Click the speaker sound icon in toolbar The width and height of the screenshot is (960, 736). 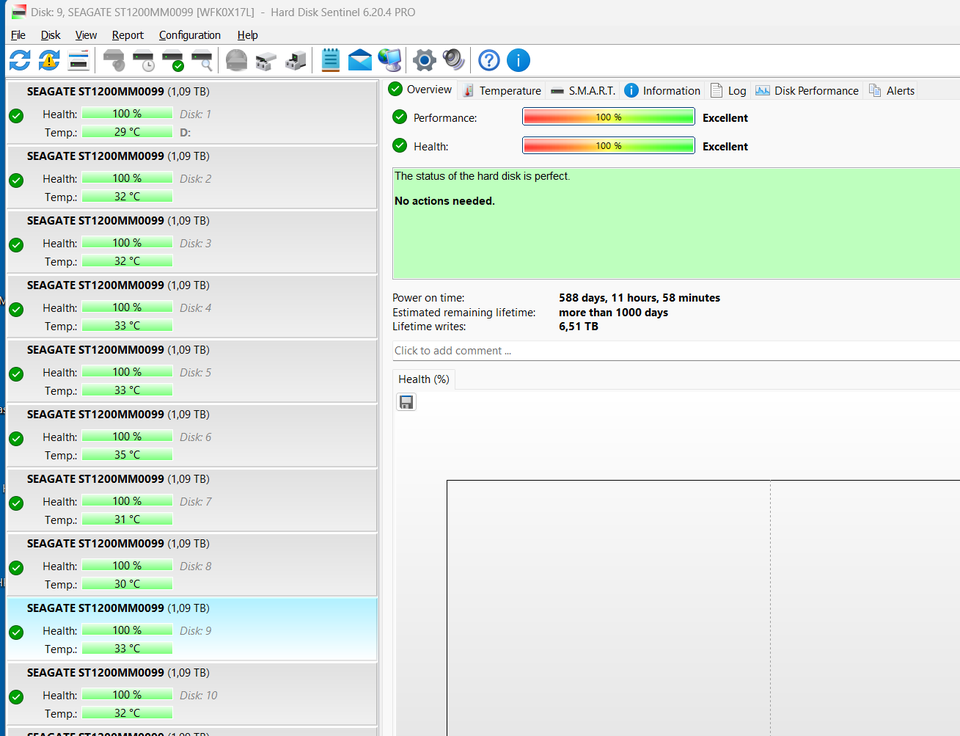coord(454,60)
